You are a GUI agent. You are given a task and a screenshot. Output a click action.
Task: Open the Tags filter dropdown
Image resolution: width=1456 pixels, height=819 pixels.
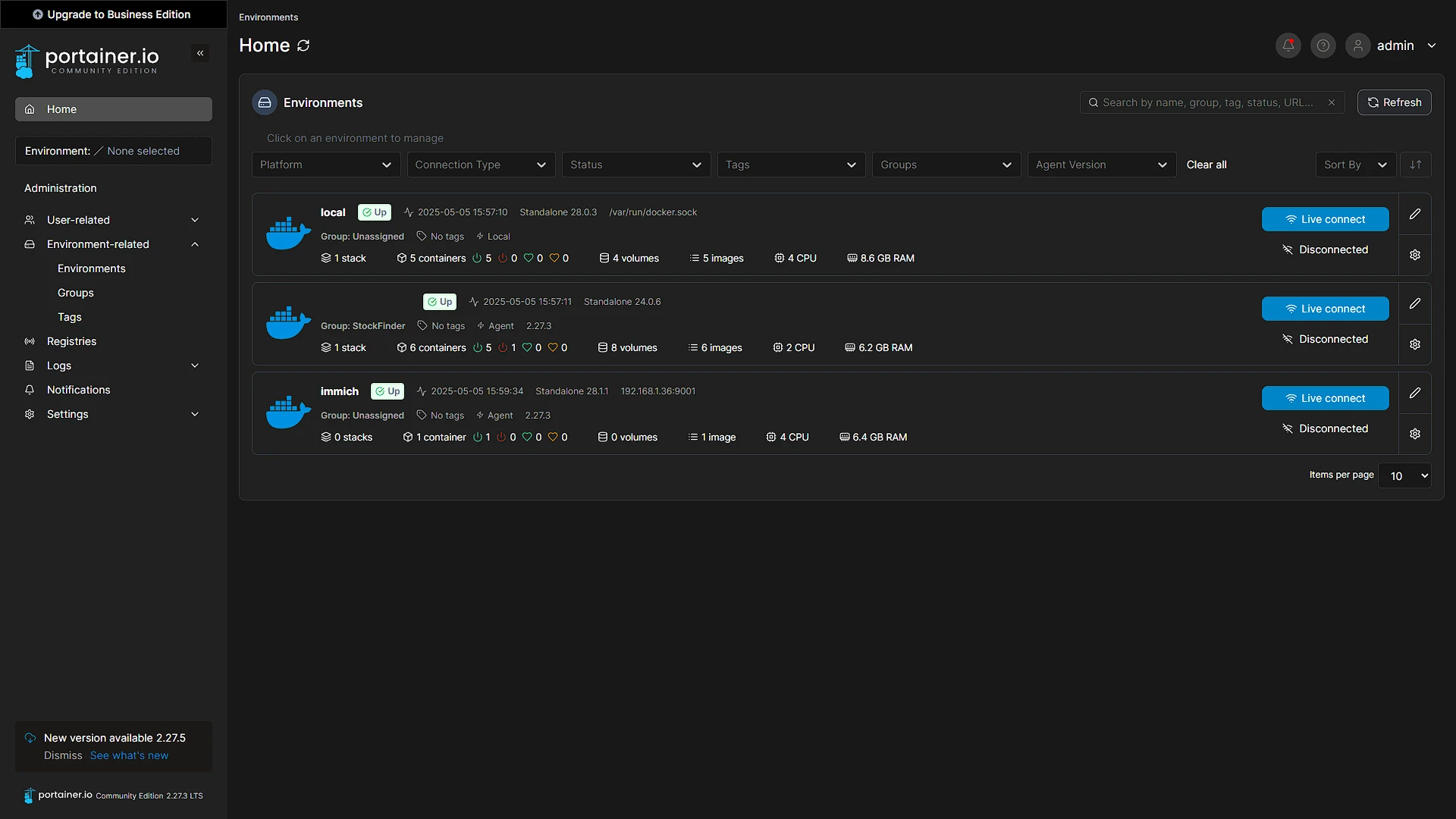(x=791, y=165)
